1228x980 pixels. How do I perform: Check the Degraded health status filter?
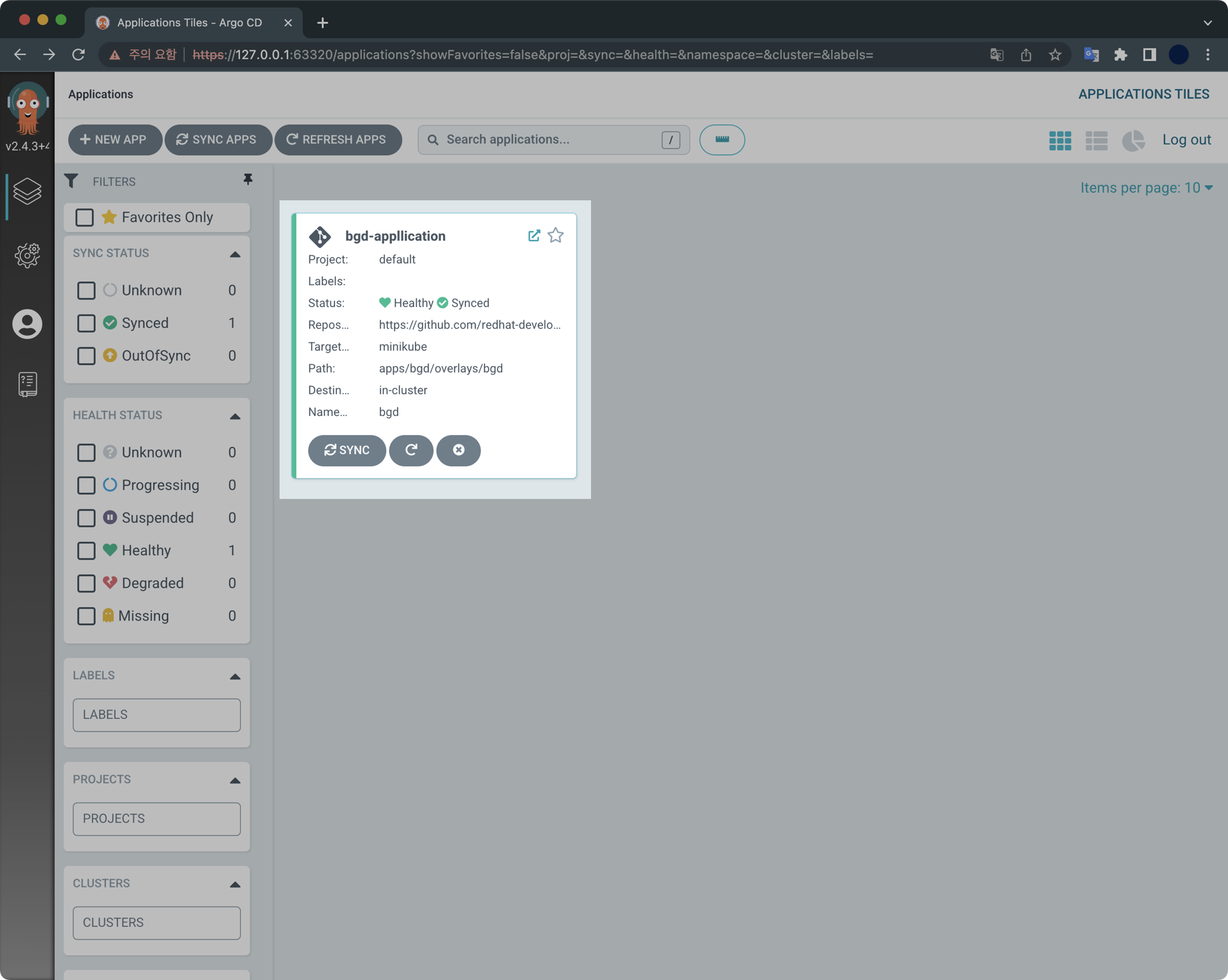point(86,583)
